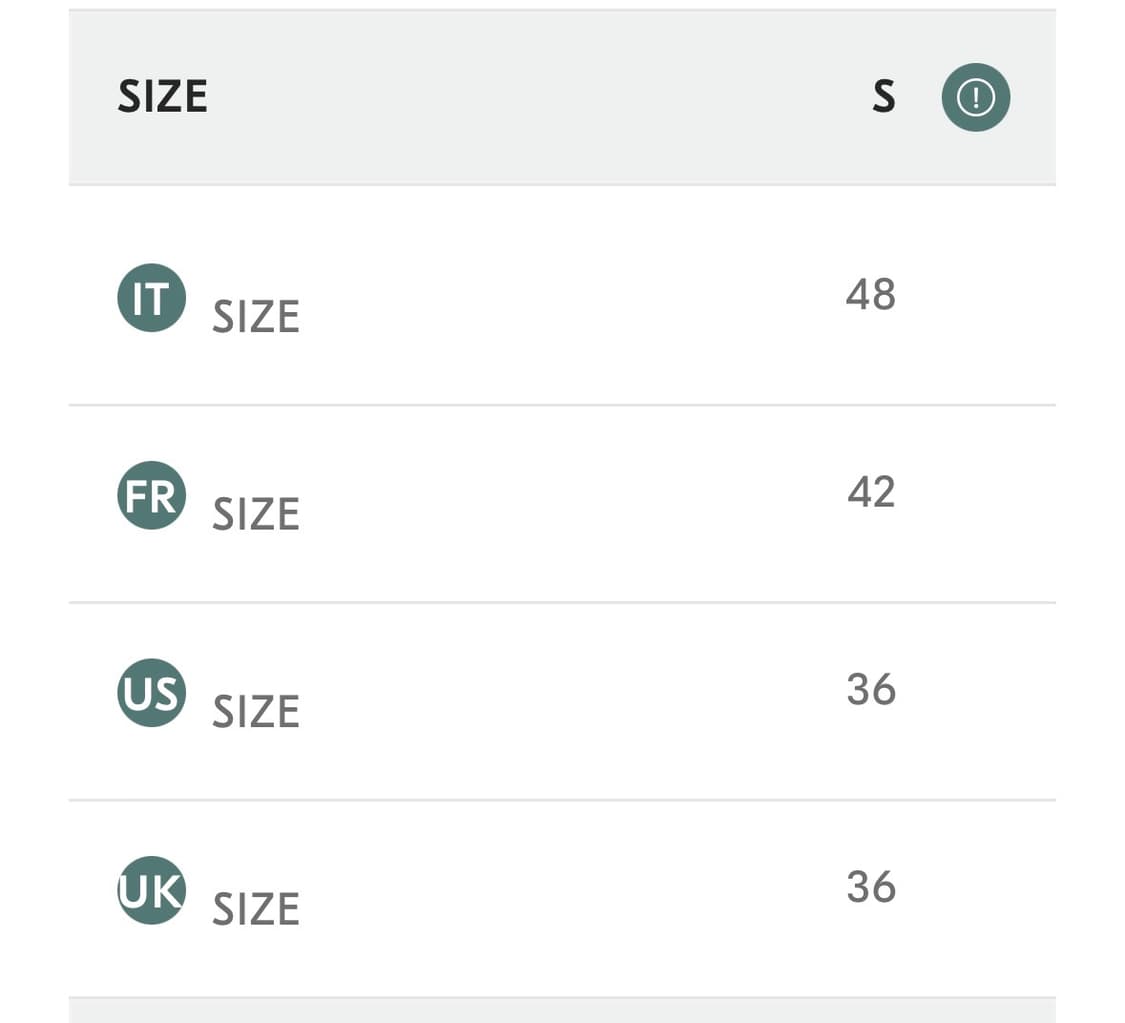Select the French size 42 value
The height and width of the screenshot is (1023, 1125).
[x=871, y=492]
